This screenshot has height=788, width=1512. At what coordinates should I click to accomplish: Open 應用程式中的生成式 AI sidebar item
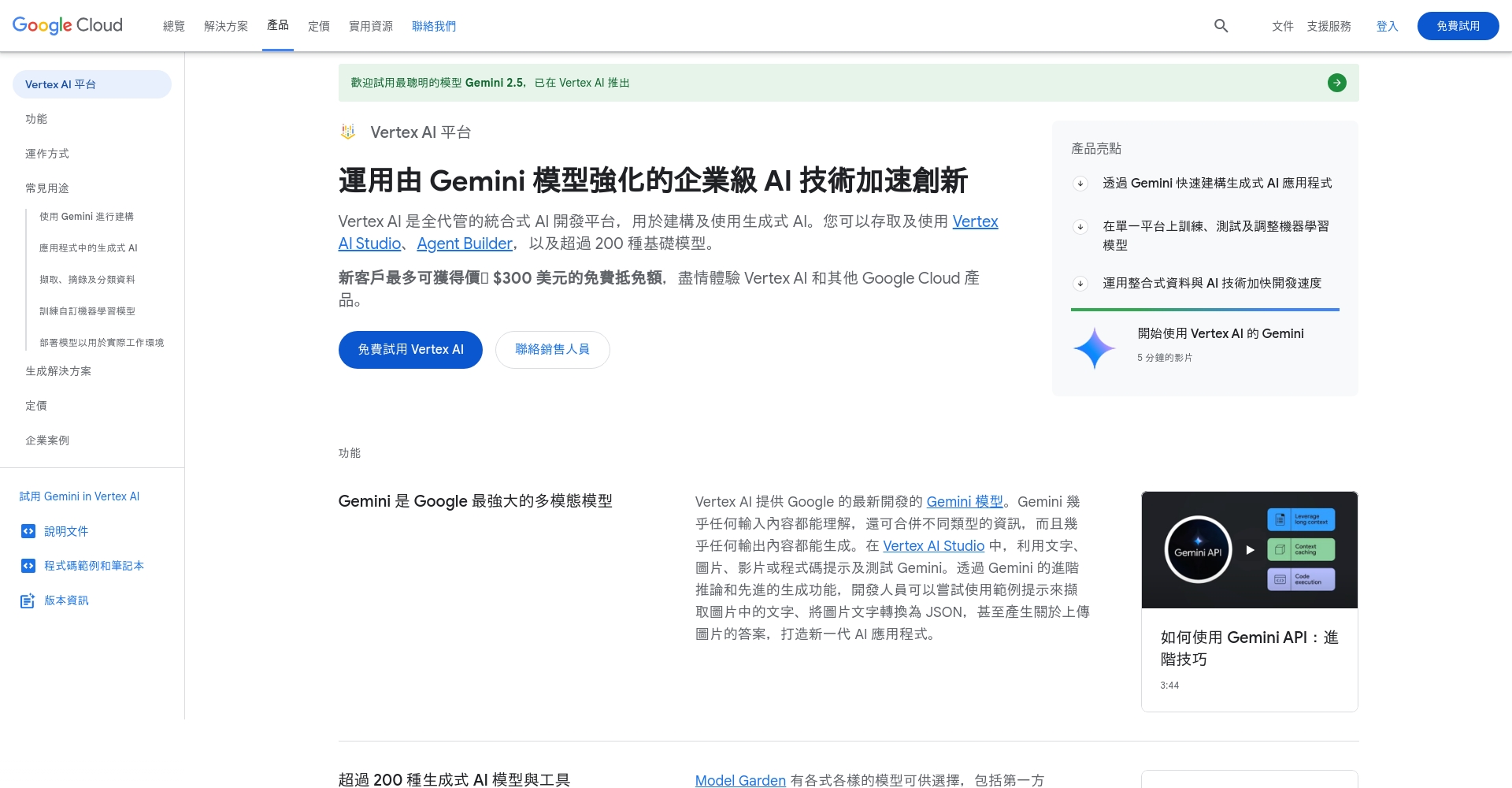tap(88, 248)
